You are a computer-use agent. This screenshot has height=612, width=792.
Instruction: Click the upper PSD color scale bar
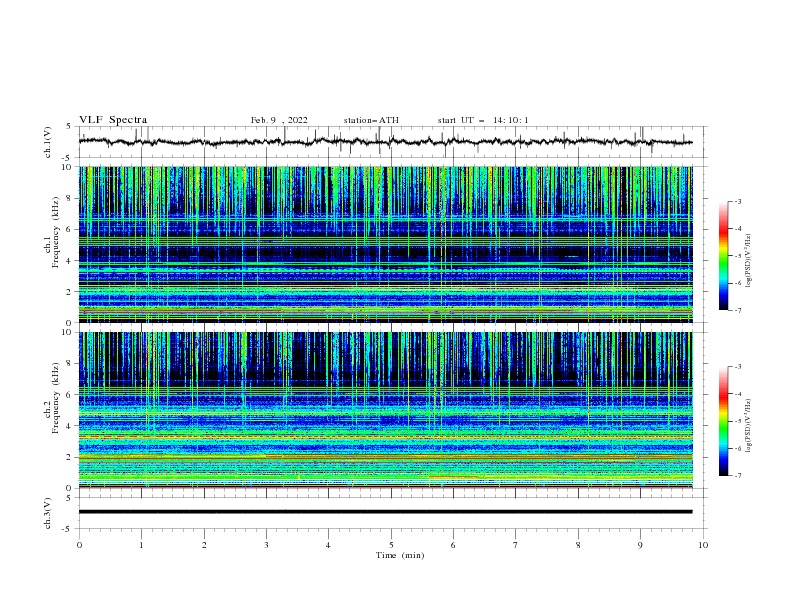click(x=723, y=255)
